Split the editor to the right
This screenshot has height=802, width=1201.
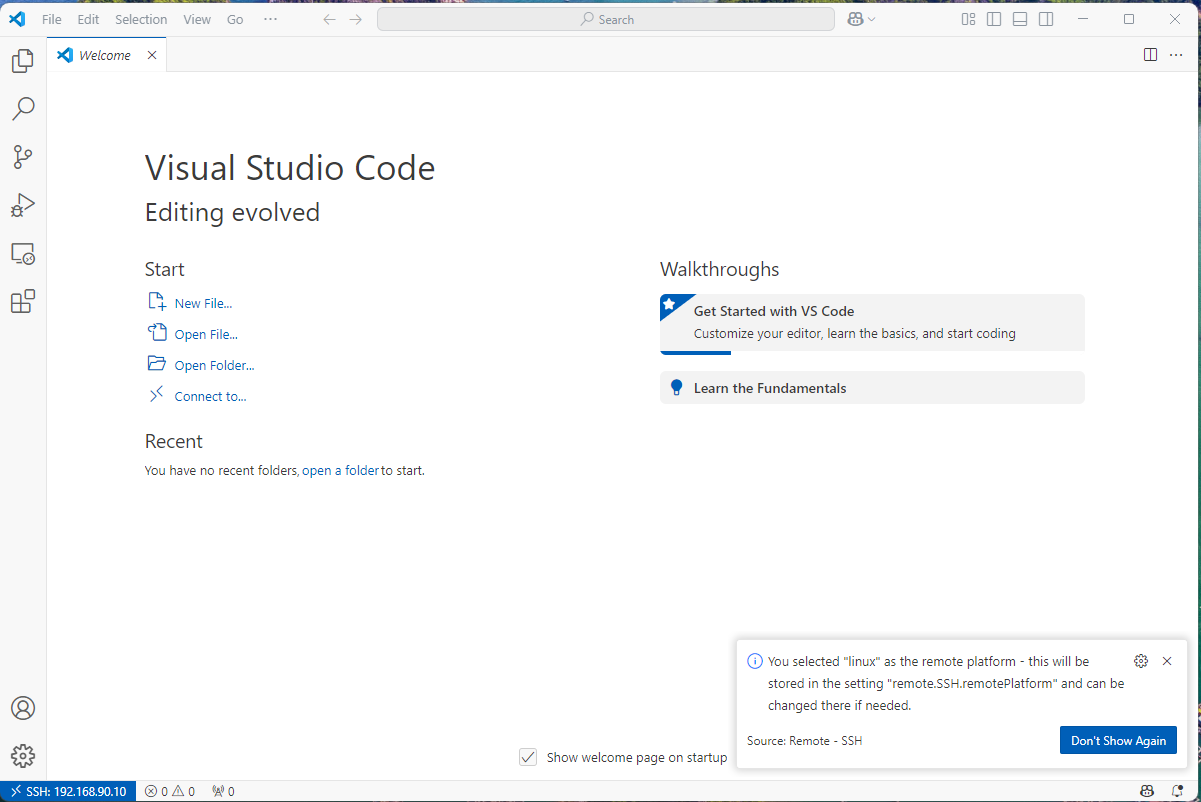click(x=1151, y=55)
